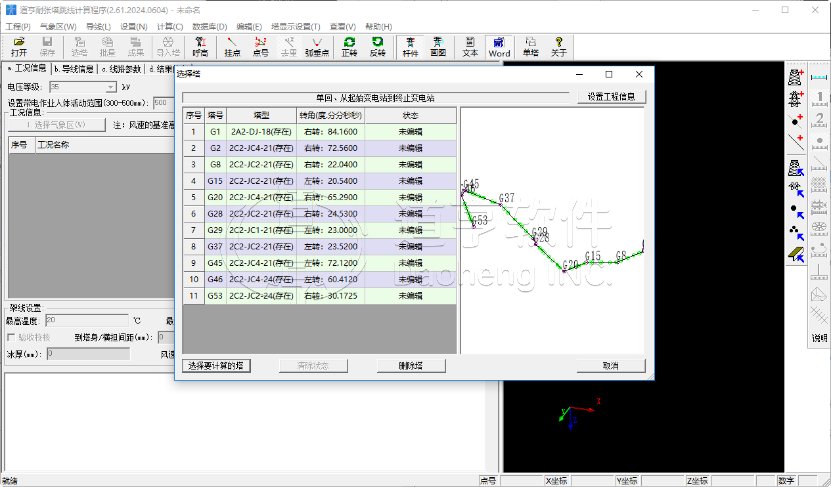Click the select tower body icon with blue arrow
The height and width of the screenshot is (487, 831).
[x=795, y=168]
